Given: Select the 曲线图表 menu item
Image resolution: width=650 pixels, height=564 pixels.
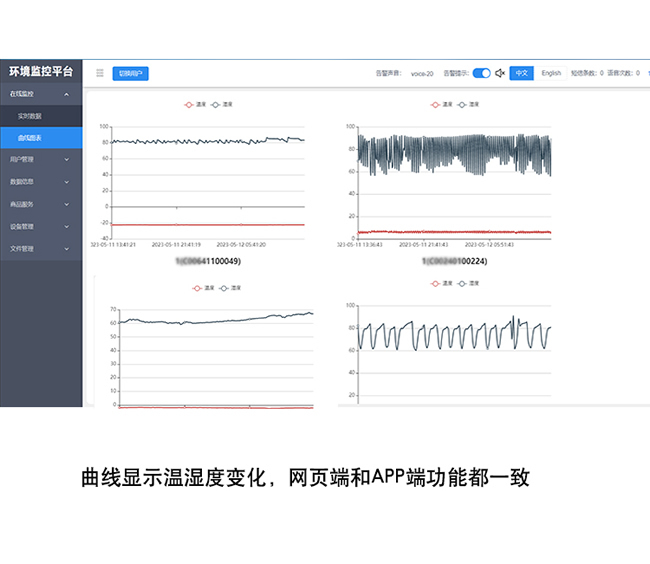Looking at the screenshot, I should [30, 137].
